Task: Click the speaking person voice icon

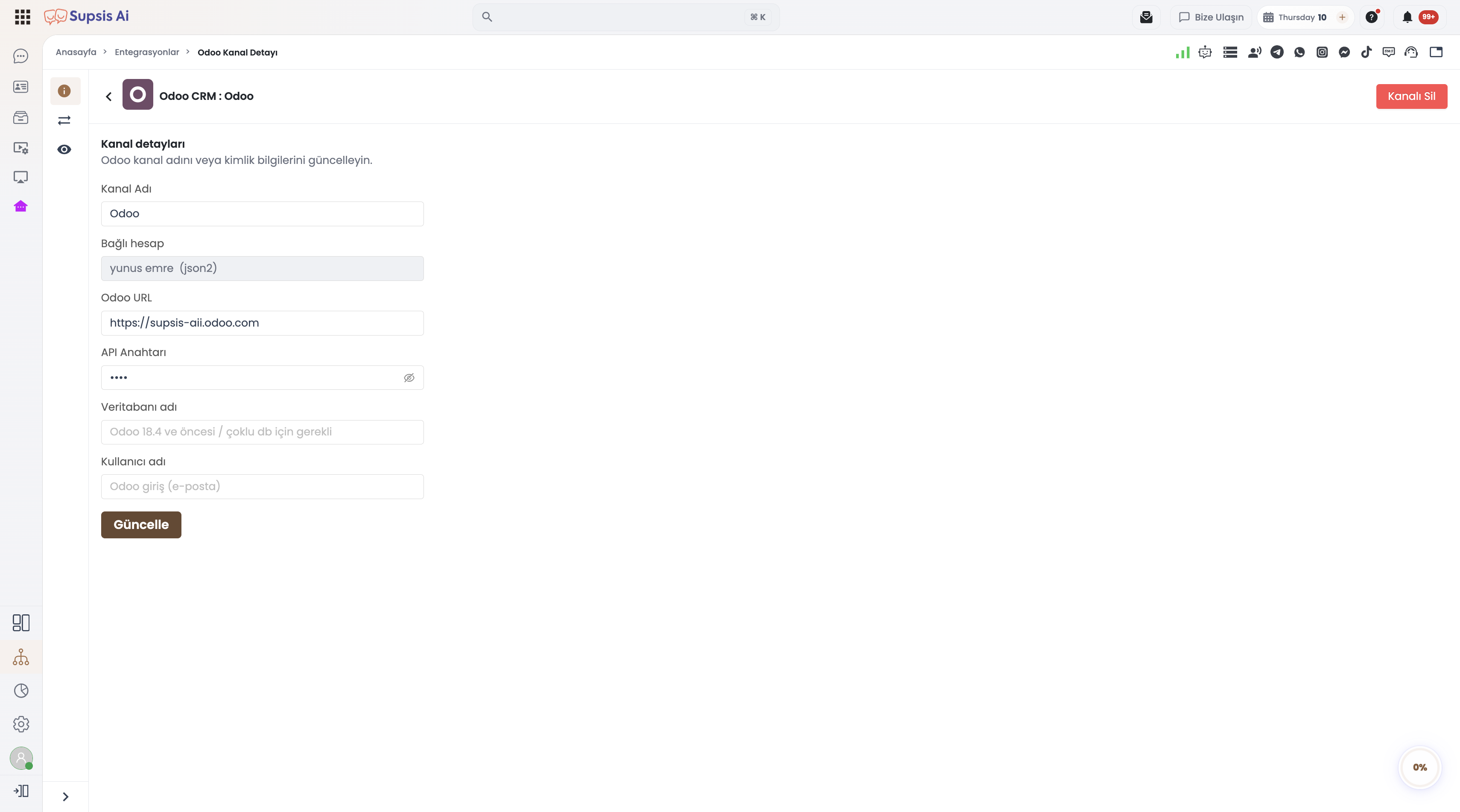Action: click(x=1254, y=52)
